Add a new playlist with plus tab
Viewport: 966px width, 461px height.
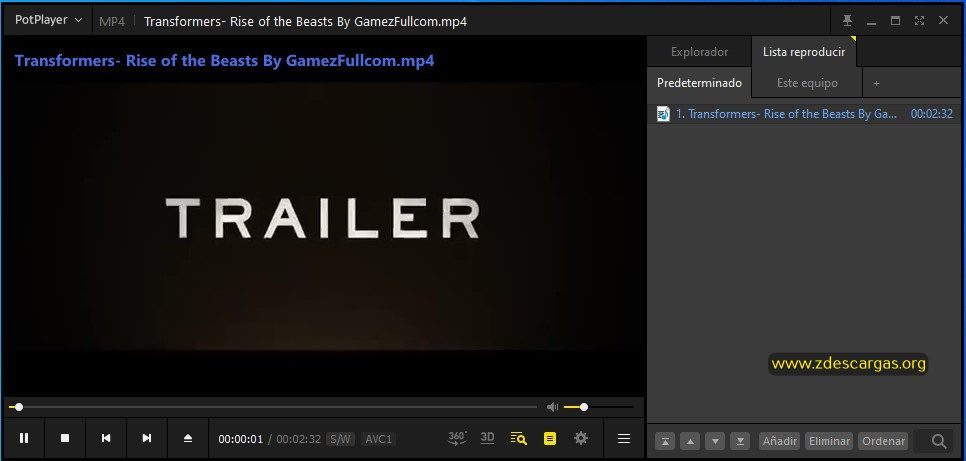click(877, 83)
